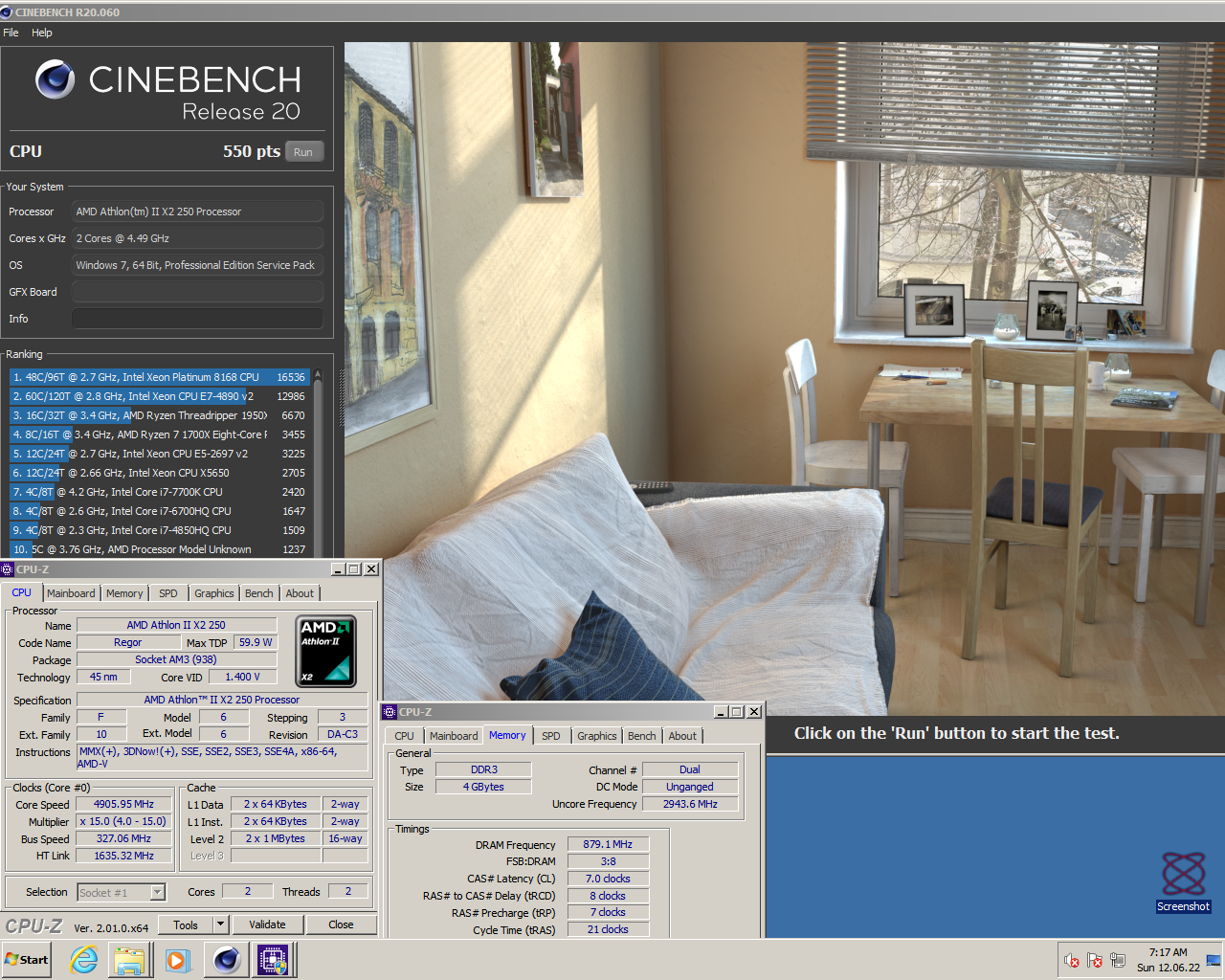This screenshot has width=1225, height=980.
Task: Switch to Mainboard tab in left CPU-Z window
Action: tap(71, 593)
